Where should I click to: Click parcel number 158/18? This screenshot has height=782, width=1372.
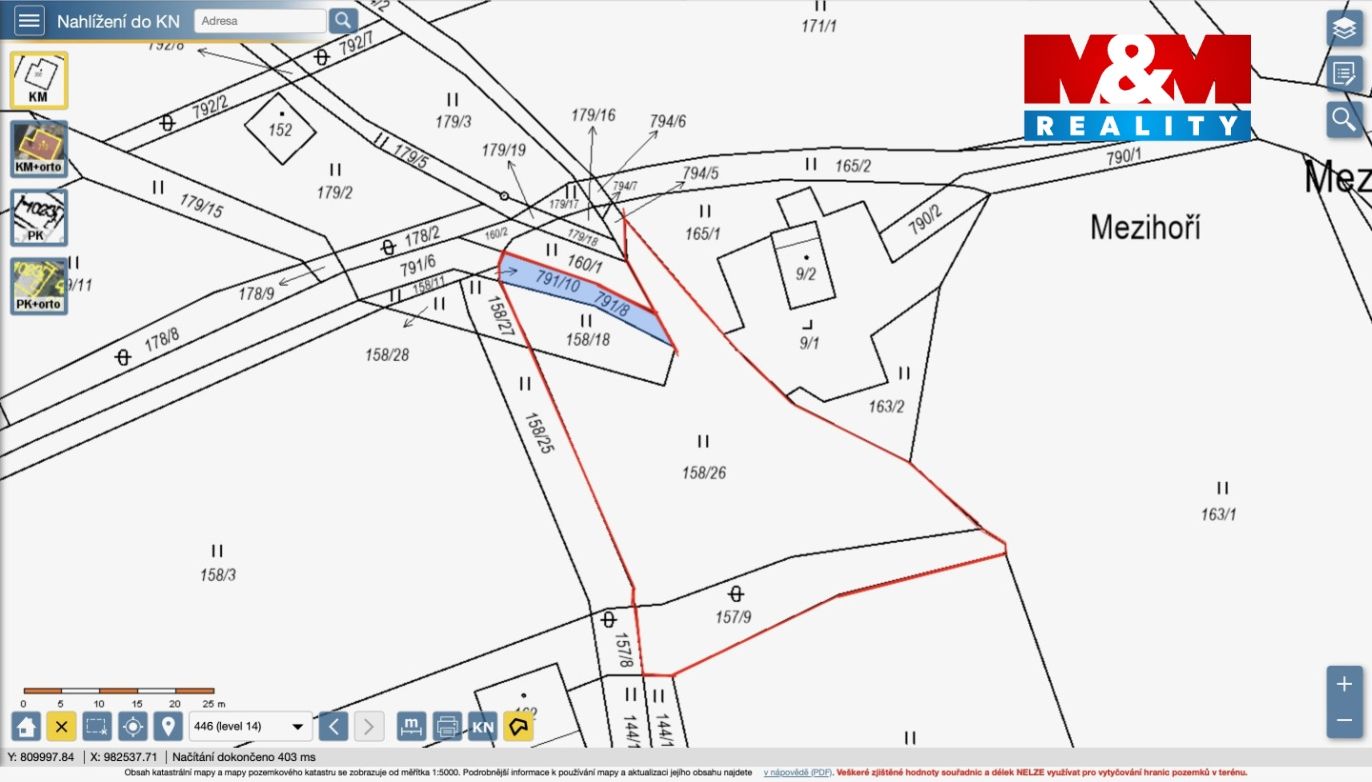[587, 340]
